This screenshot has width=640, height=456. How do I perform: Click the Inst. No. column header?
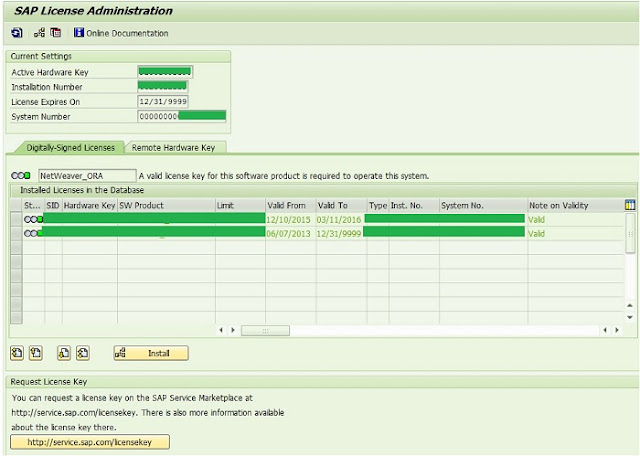(x=414, y=205)
